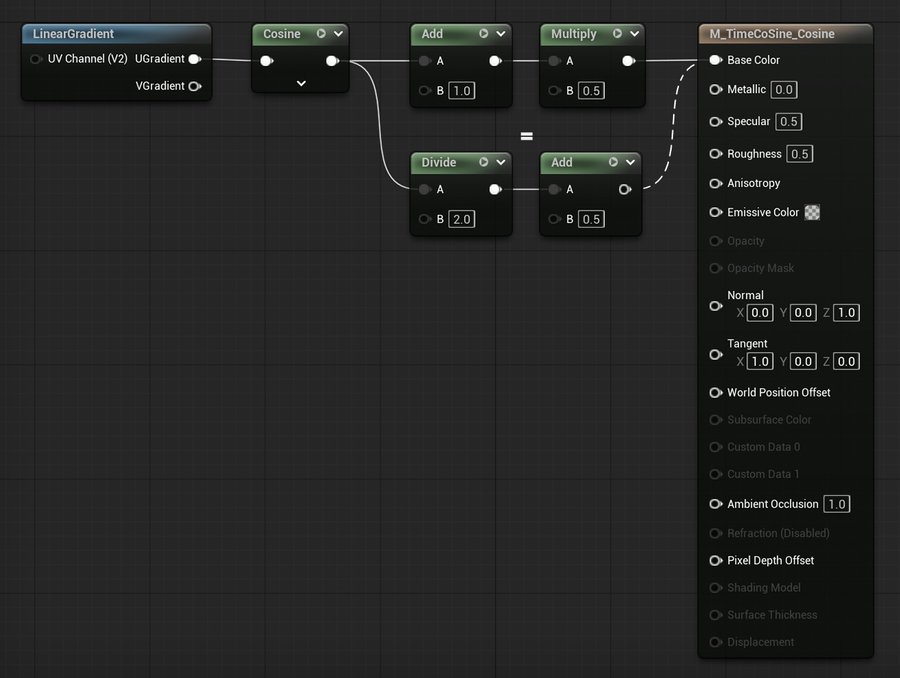Viewport: 900px width, 678px height.
Task: Click the Multiply node's output pin
Action: (629, 61)
